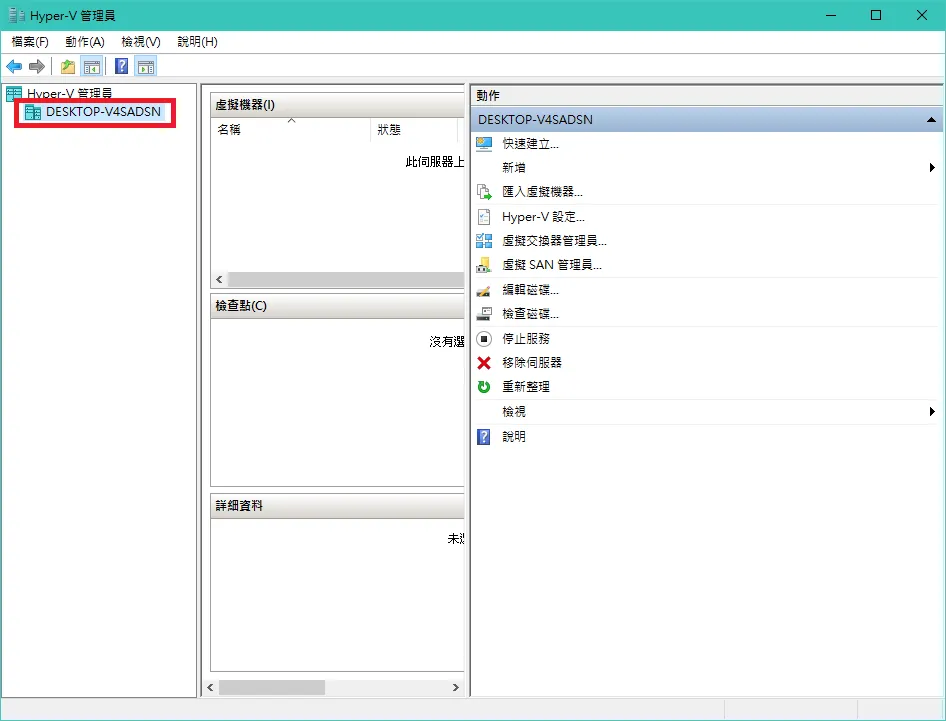Image resolution: width=946 pixels, height=721 pixels.
Task: Click the 說明 help icon in actions pane
Action: click(484, 436)
